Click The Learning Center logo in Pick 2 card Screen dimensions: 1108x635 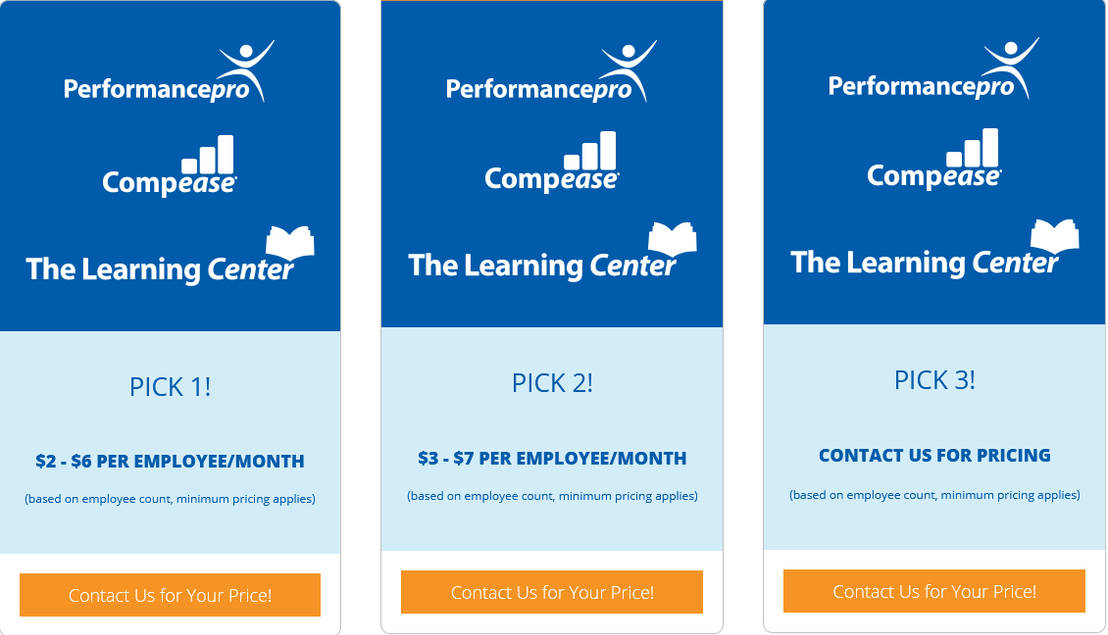click(x=552, y=254)
